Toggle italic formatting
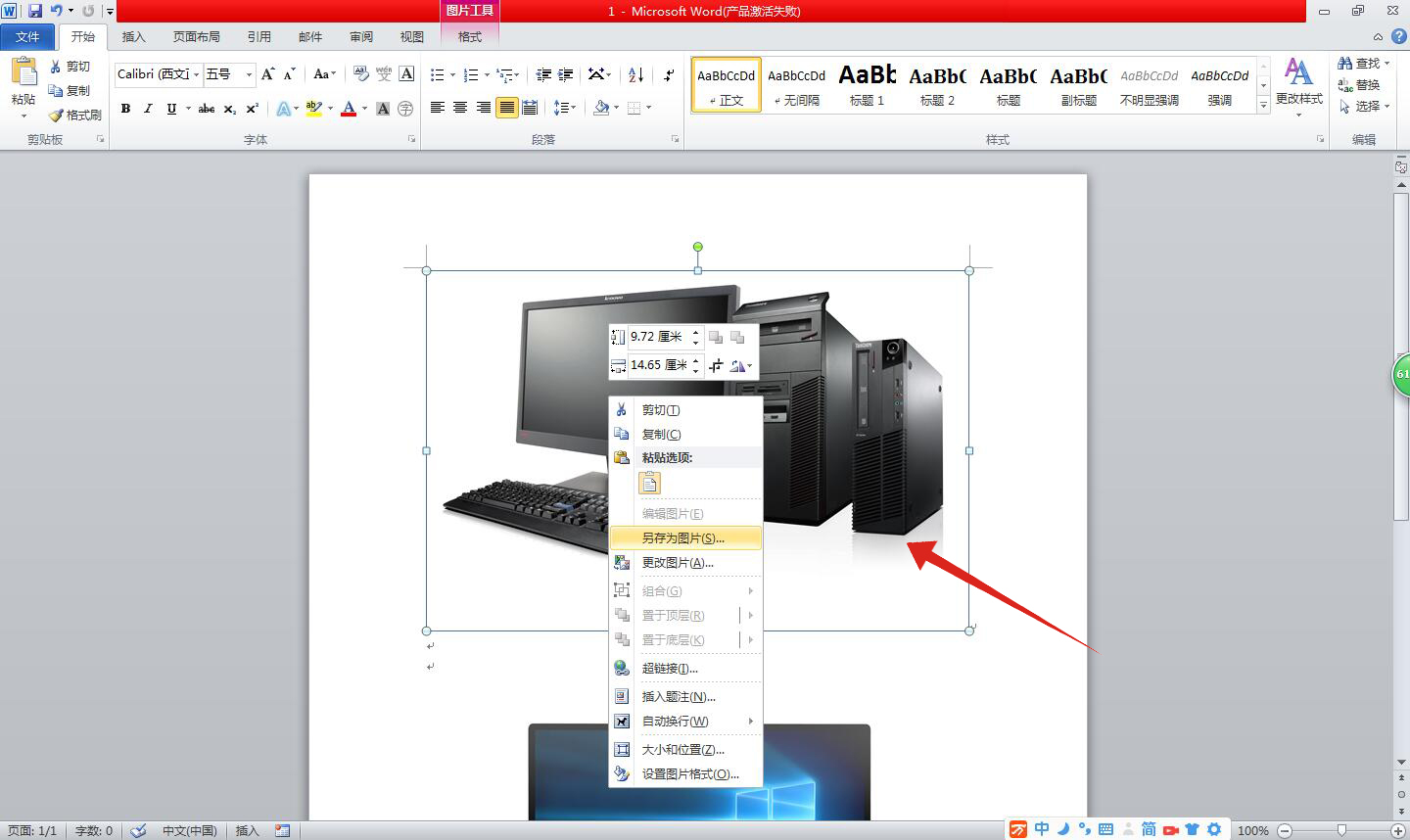 coord(148,109)
